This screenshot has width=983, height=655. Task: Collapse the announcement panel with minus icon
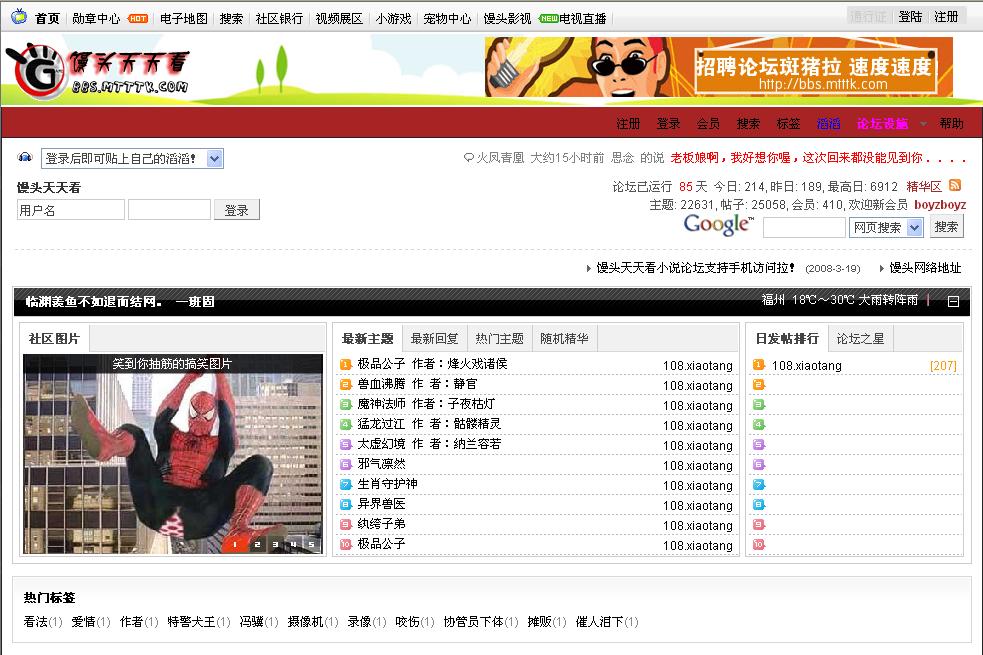(x=953, y=301)
